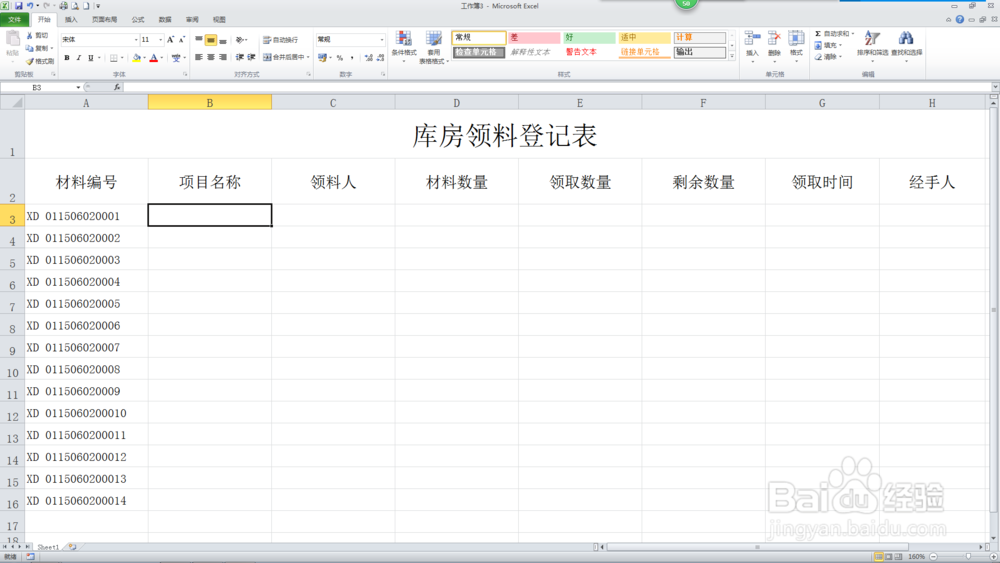1000x563 pixels.
Task: Expand the formula bar
Action: 995,87
